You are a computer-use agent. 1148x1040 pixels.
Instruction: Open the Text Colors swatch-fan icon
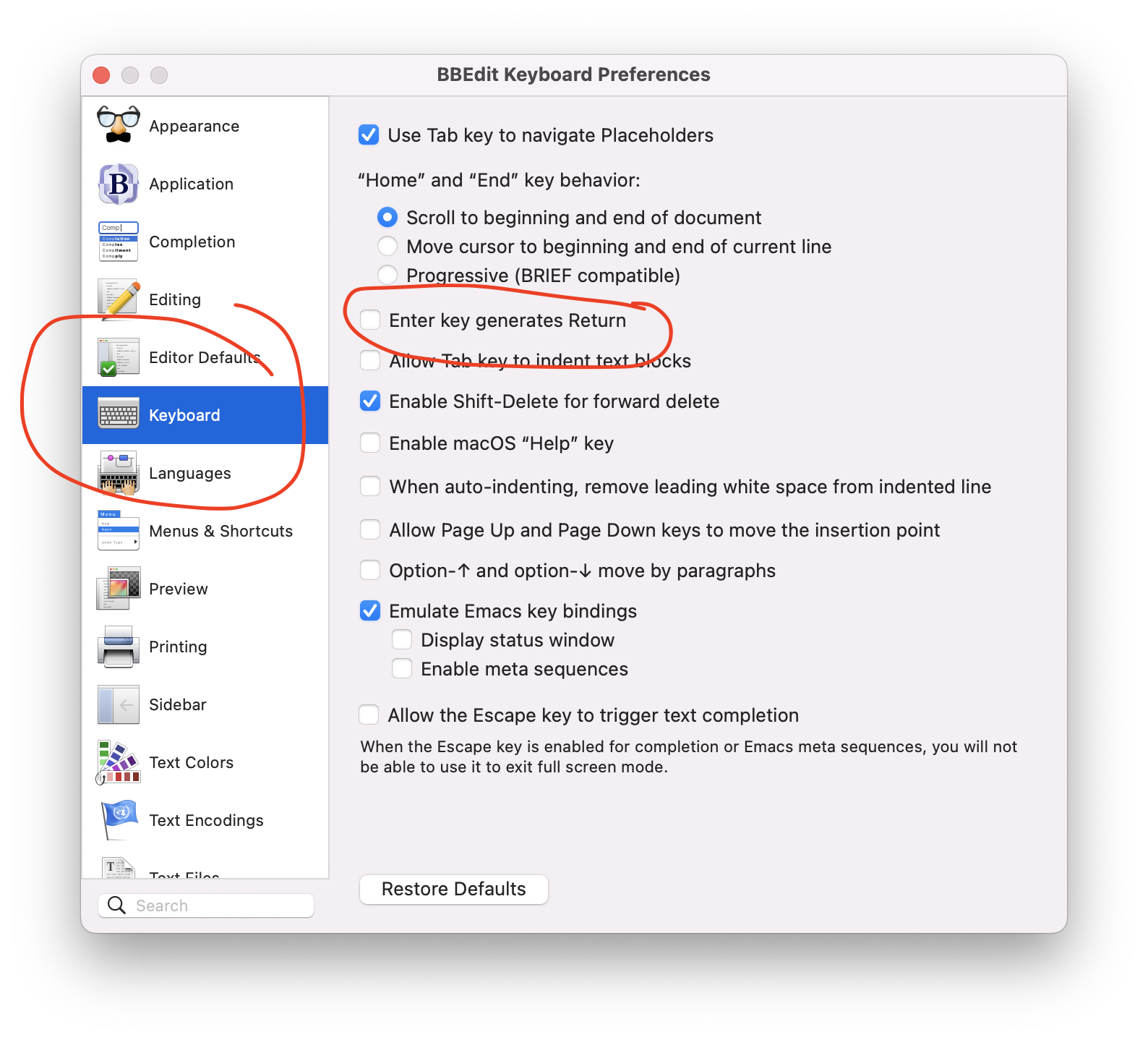click(118, 762)
